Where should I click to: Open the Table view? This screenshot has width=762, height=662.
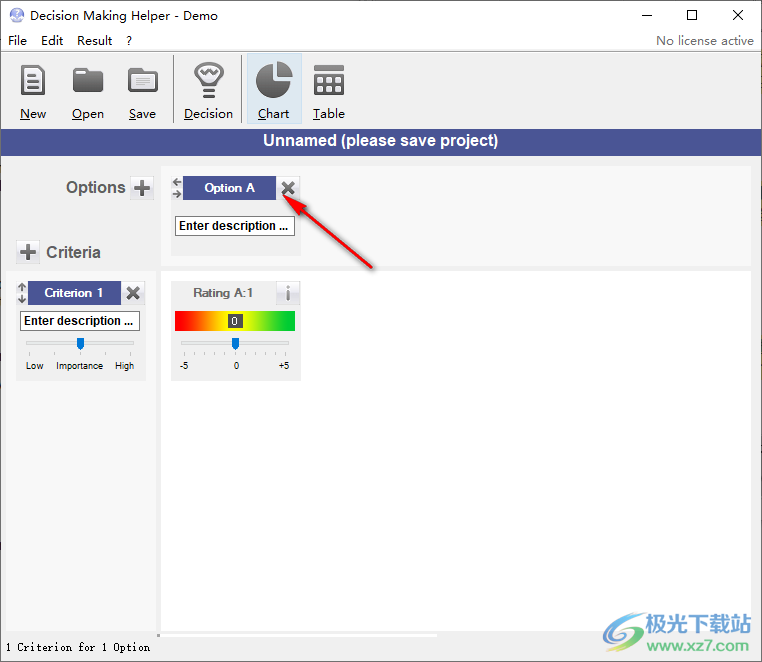pos(328,90)
